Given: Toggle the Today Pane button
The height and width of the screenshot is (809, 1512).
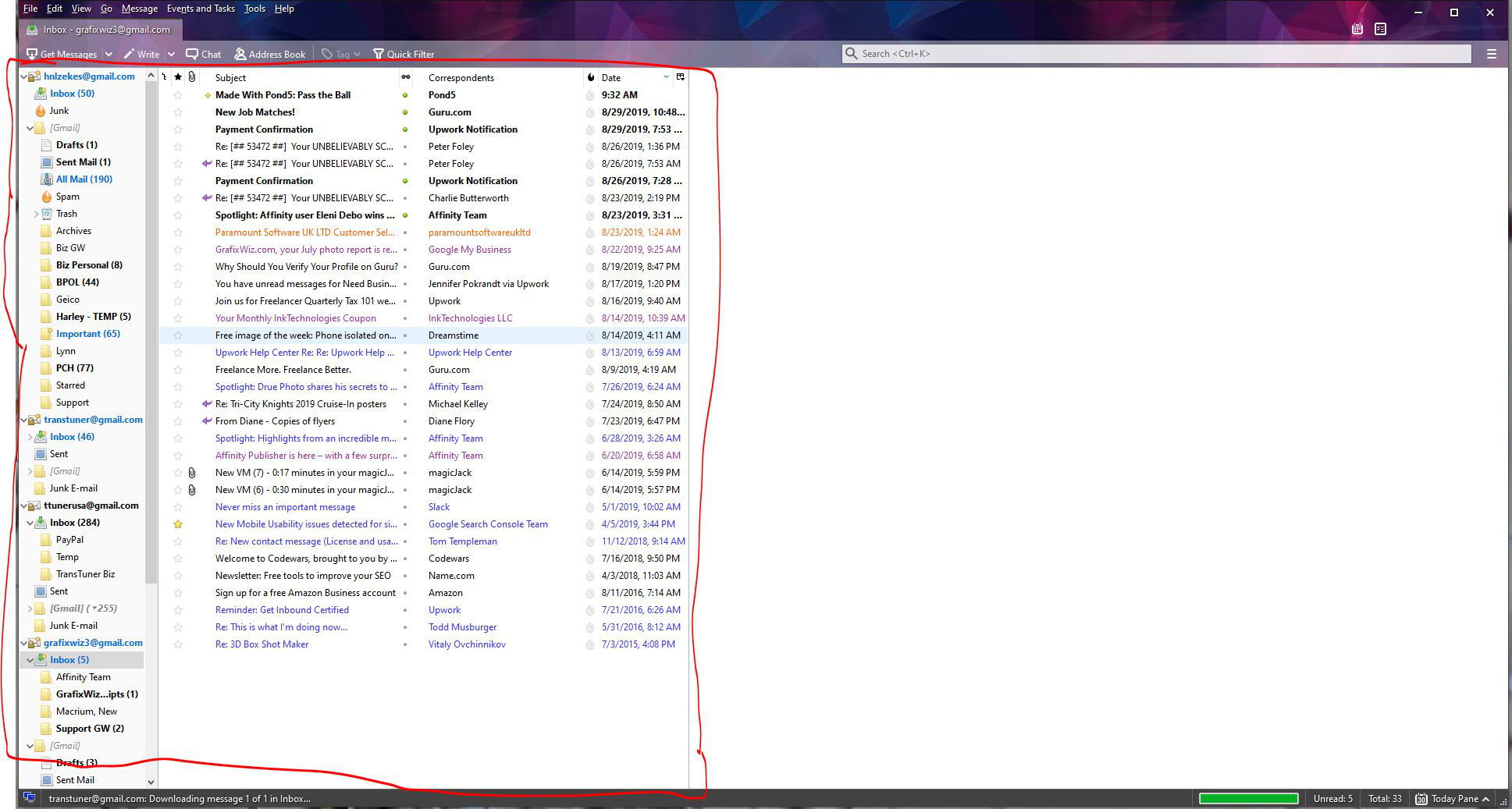Looking at the screenshot, I should pyautogui.click(x=1453, y=798).
